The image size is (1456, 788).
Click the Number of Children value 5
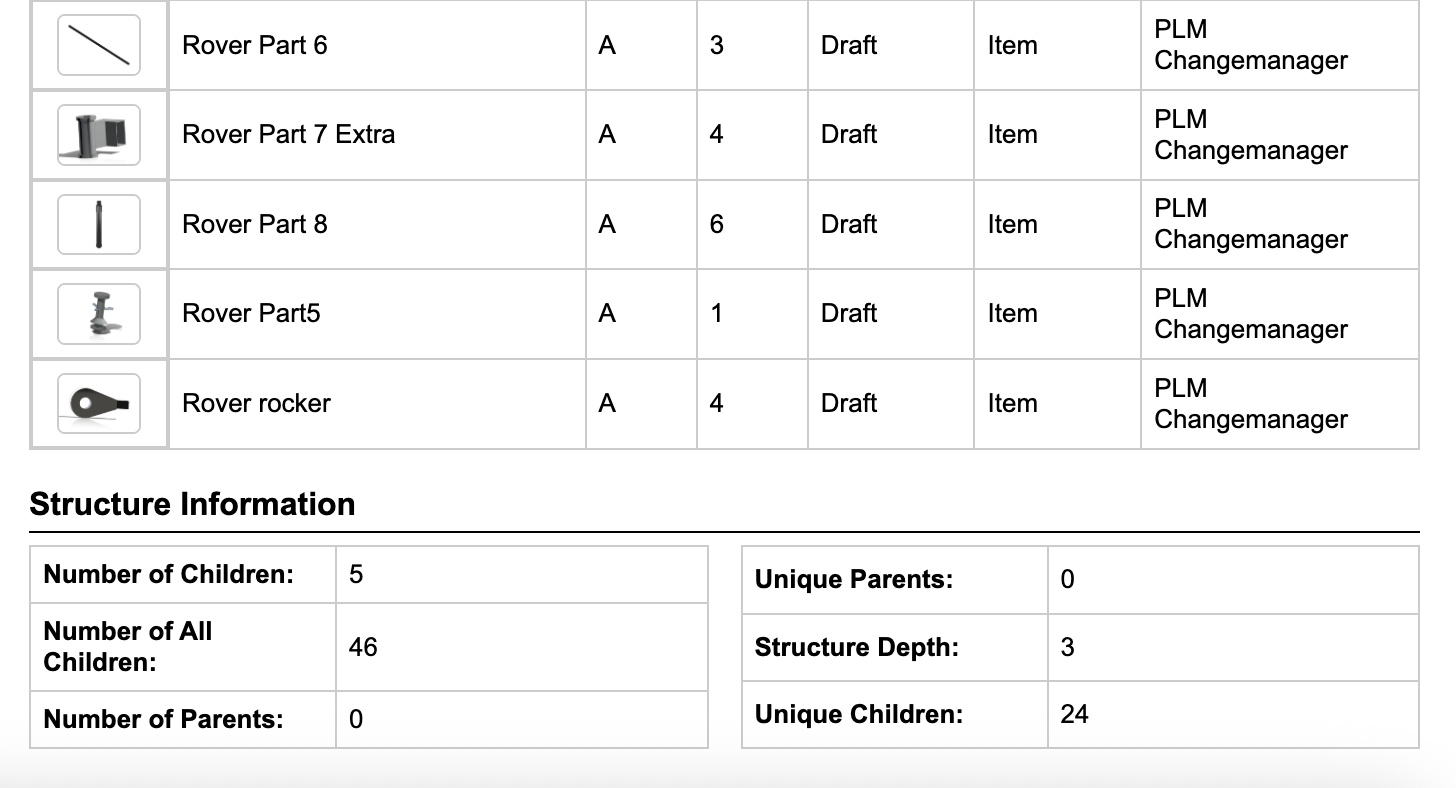(x=356, y=575)
